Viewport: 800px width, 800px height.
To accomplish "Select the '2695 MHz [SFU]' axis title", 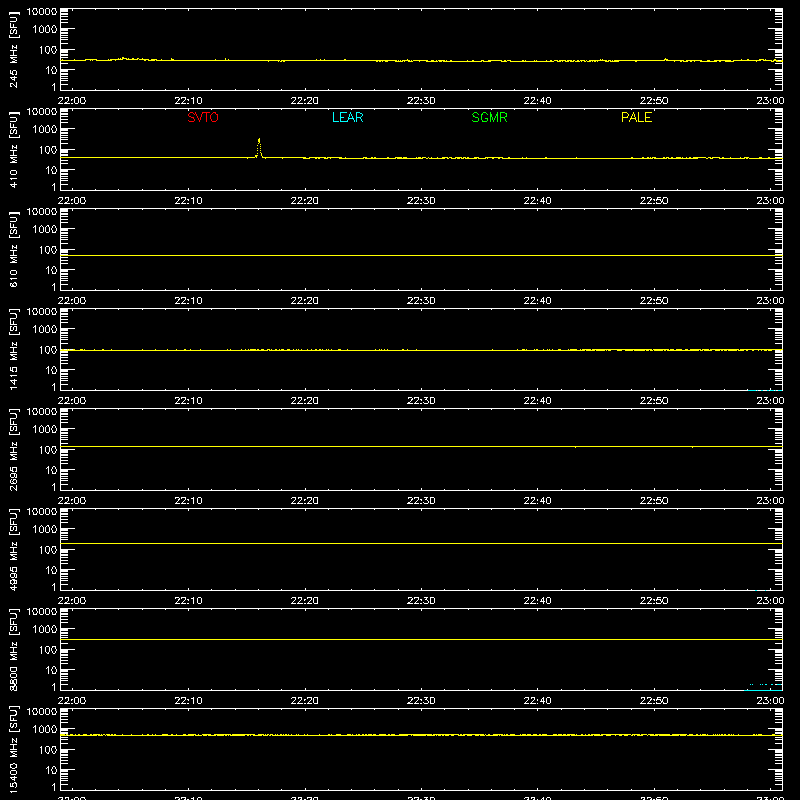I will click(x=13, y=449).
